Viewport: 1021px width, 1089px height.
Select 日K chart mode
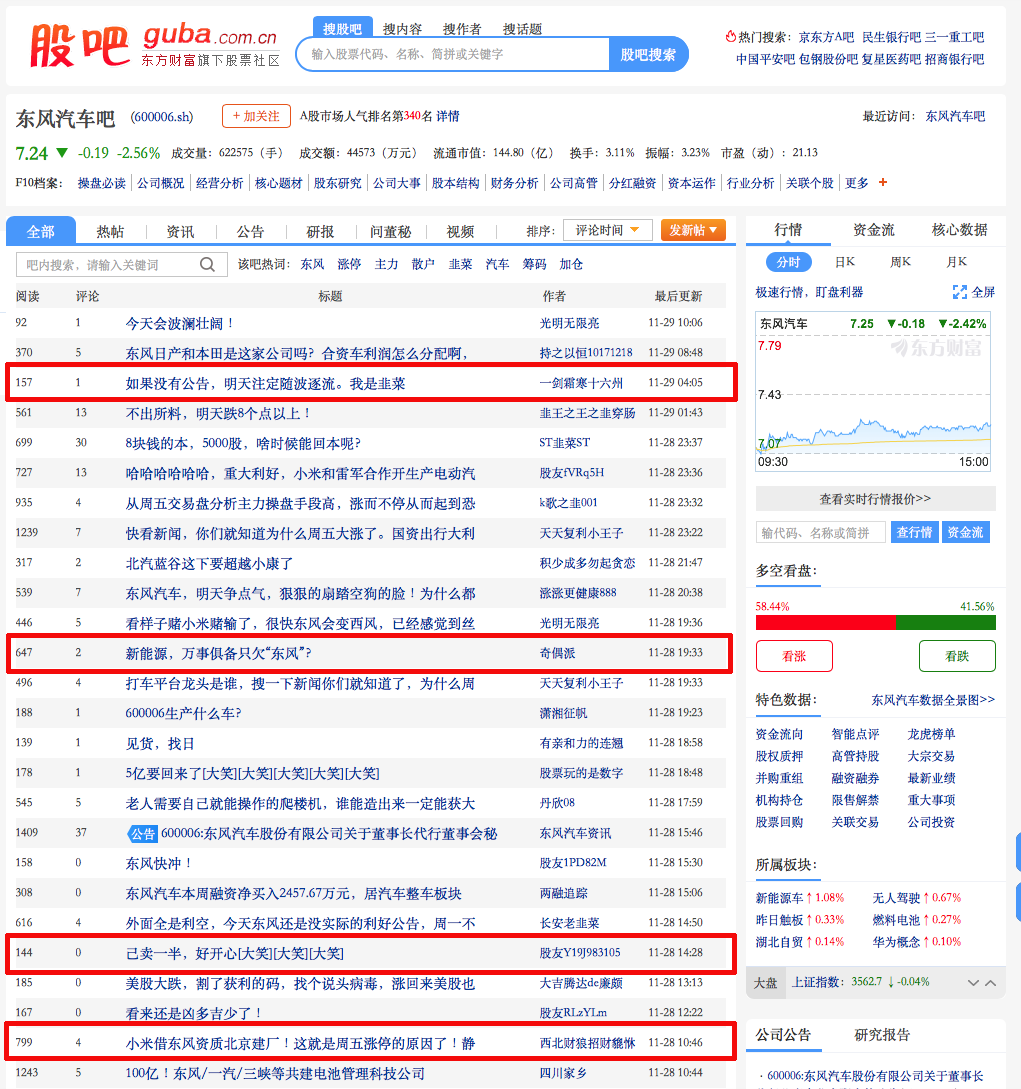point(845,262)
